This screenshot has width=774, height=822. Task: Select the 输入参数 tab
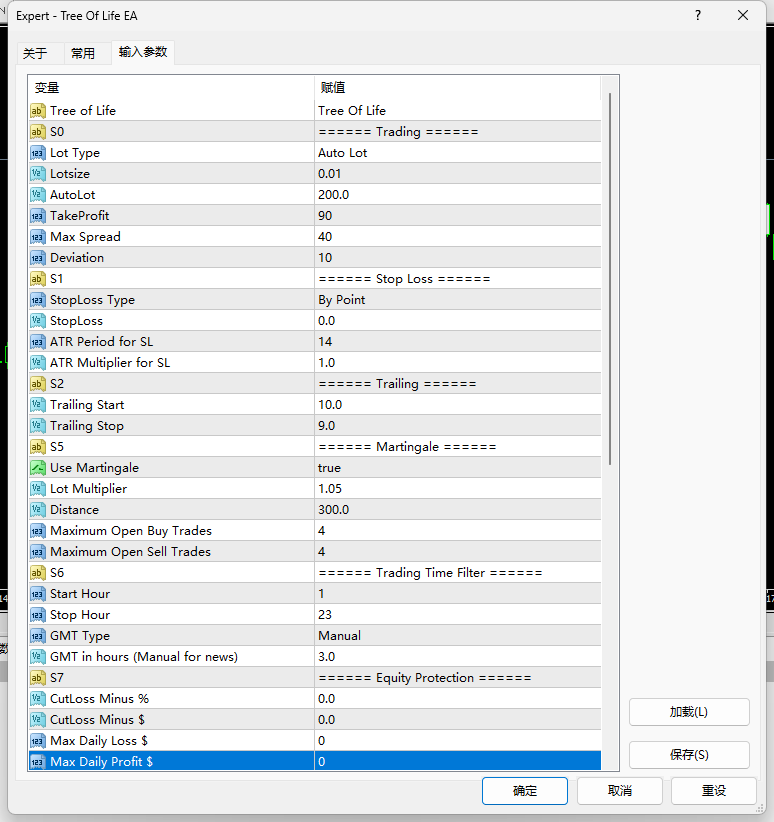coord(143,52)
